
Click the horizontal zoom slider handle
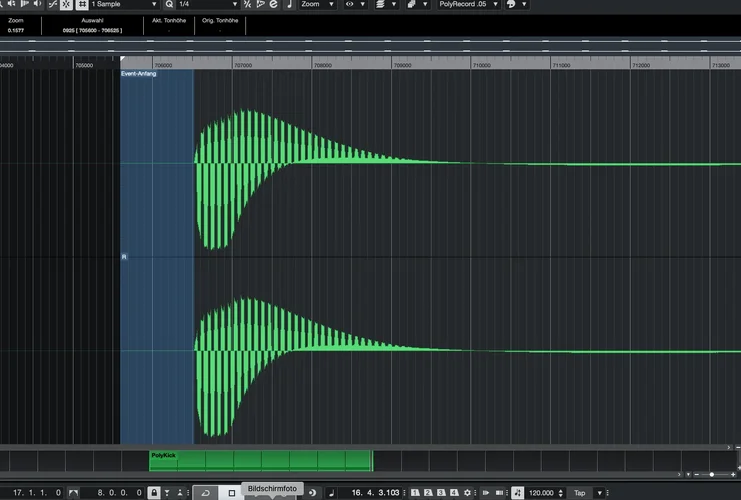click(x=712, y=474)
